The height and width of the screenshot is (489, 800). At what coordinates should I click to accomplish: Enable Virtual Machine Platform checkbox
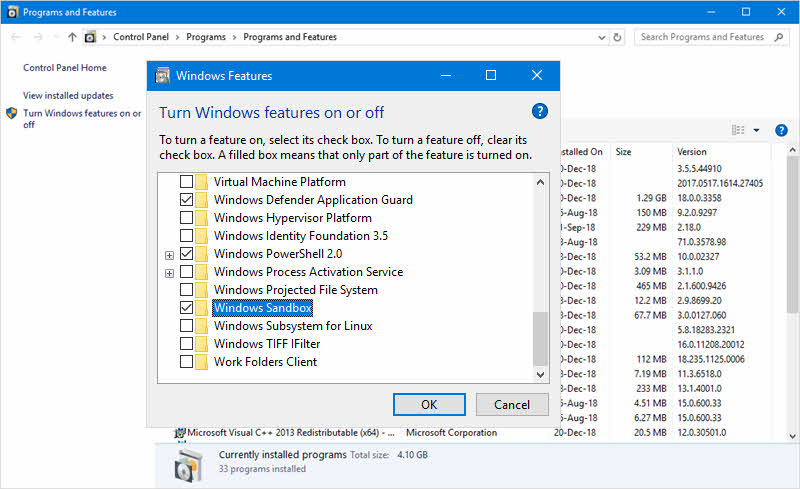point(186,182)
